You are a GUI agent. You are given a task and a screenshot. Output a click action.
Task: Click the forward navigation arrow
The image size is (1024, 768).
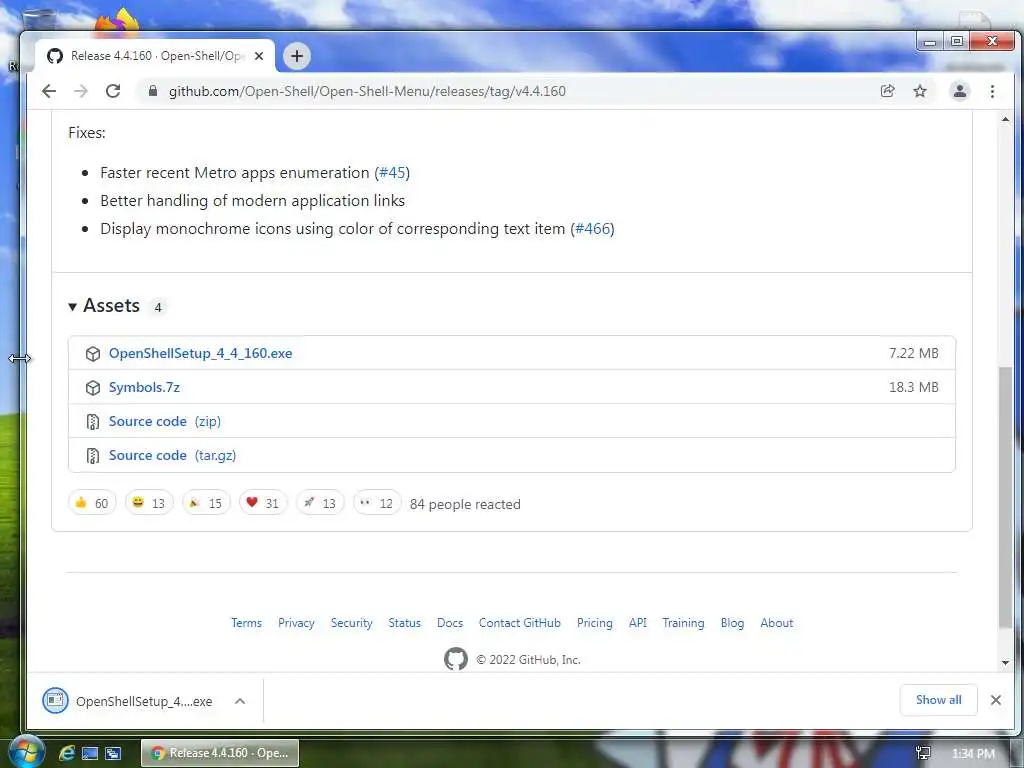[x=81, y=91]
